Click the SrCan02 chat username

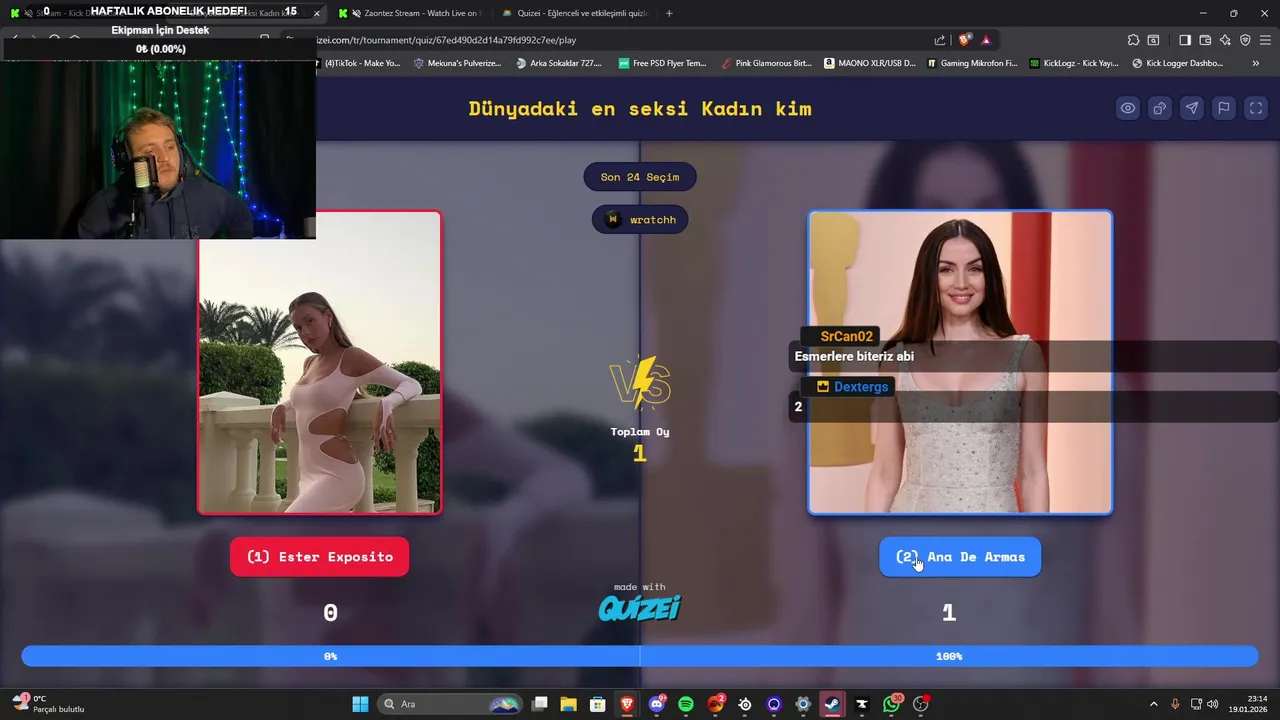coord(846,336)
